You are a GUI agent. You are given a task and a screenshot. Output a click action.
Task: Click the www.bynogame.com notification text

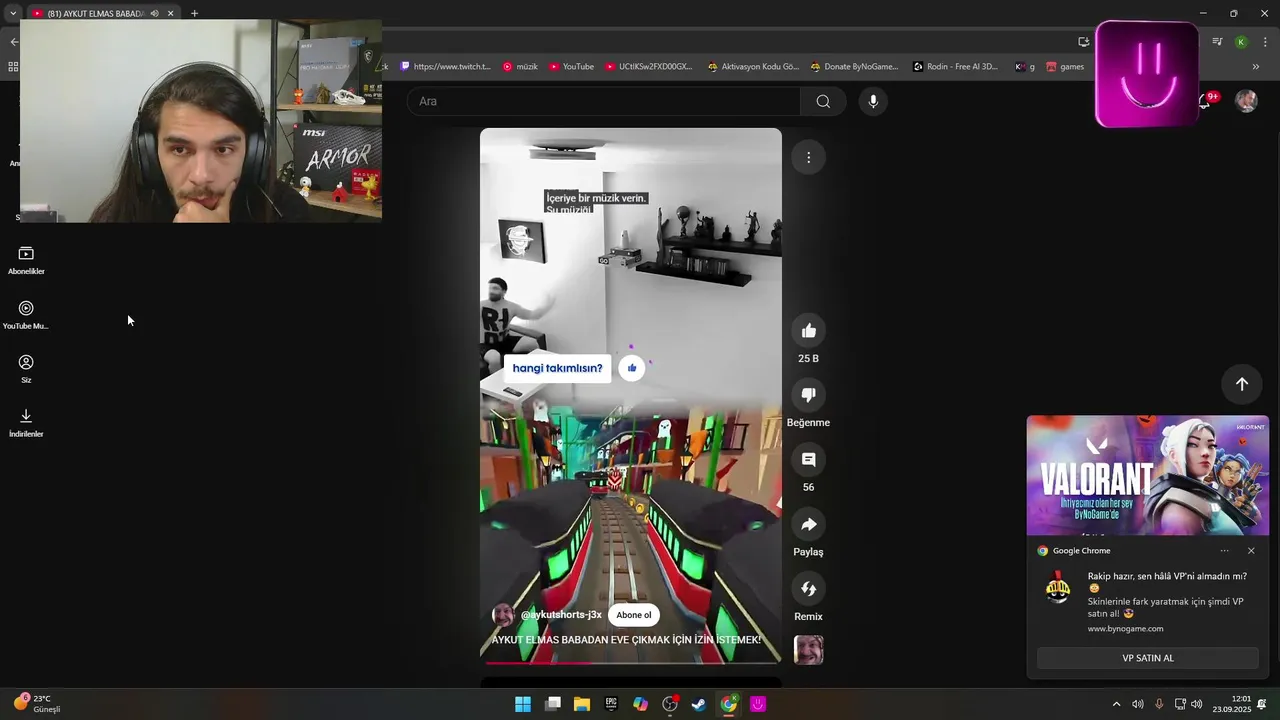[1125, 629]
